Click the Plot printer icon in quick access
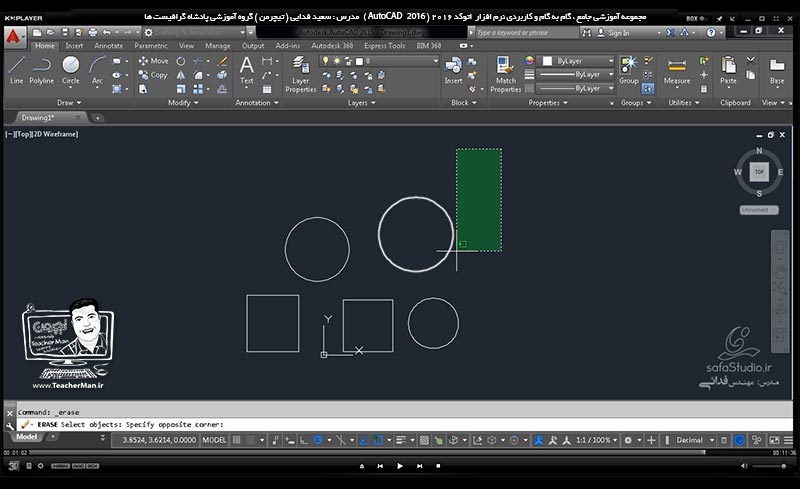This screenshot has height=489, width=800. (x=92, y=32)
